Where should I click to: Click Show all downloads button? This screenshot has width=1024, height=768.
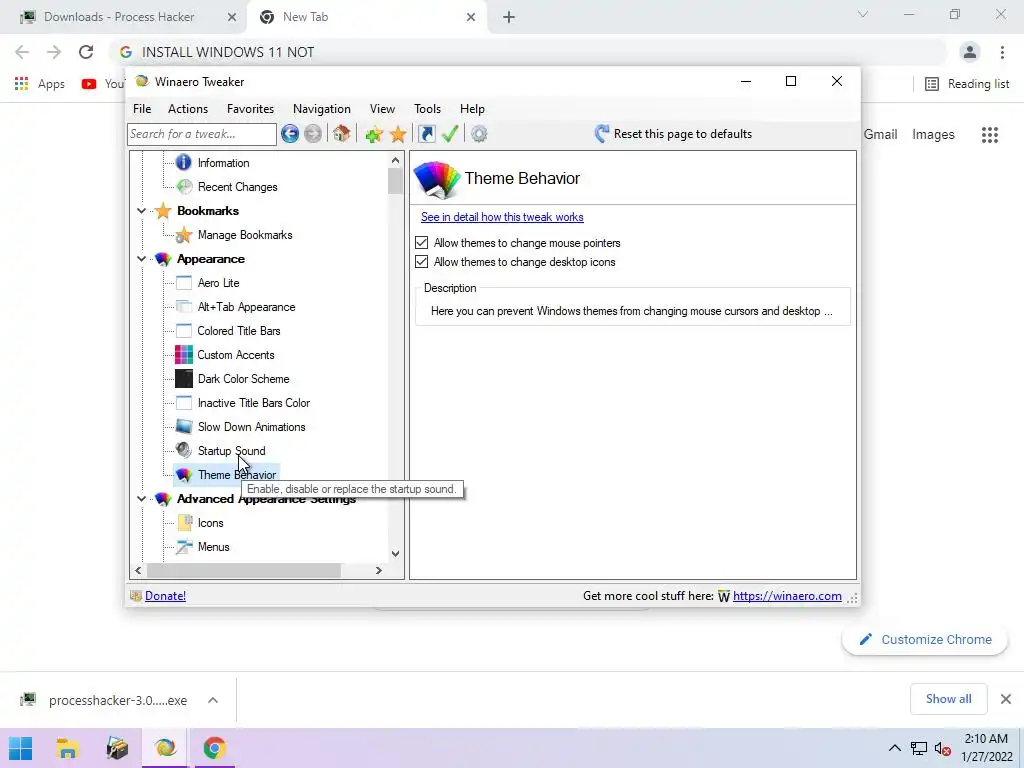(948, 699)
